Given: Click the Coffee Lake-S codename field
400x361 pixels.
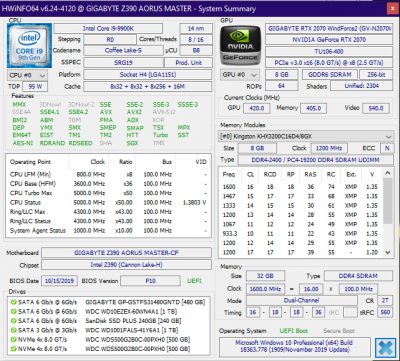Looking at the screenshot, I should pyautogui.click(x=123, y=51).
